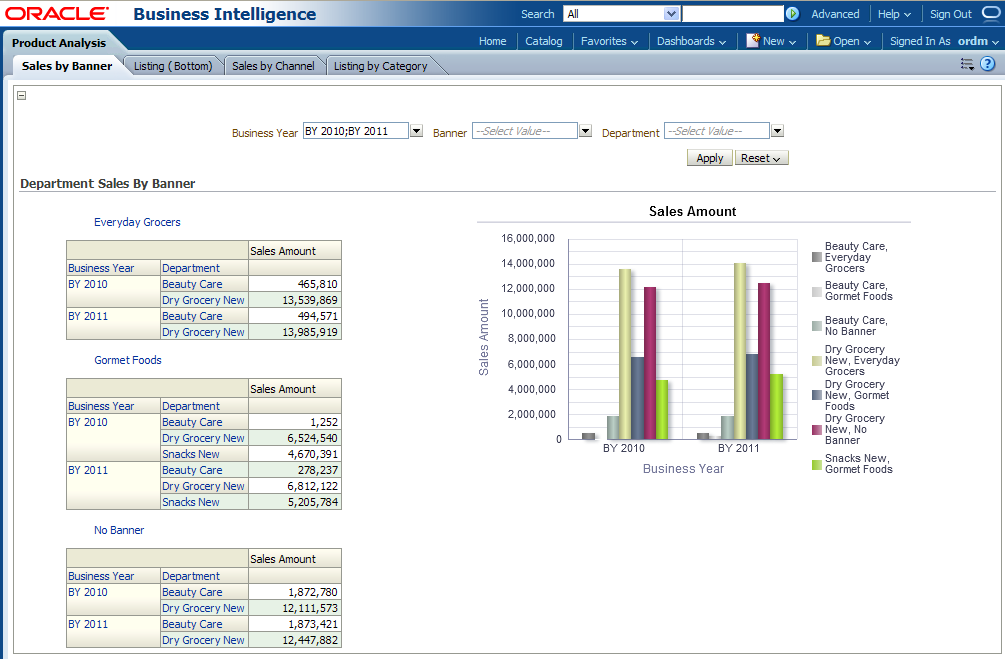Open the page options list icon
The height and width of the screenshot is (659, 1005).
(x=966, y=64)
